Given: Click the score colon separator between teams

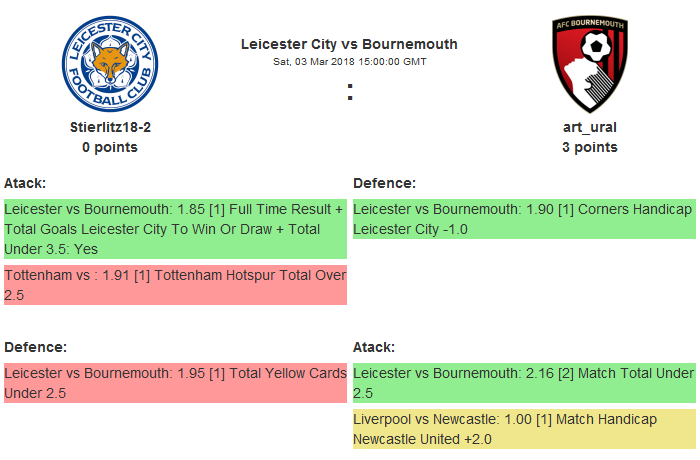Looking at the screenshot, I should 349,92.
